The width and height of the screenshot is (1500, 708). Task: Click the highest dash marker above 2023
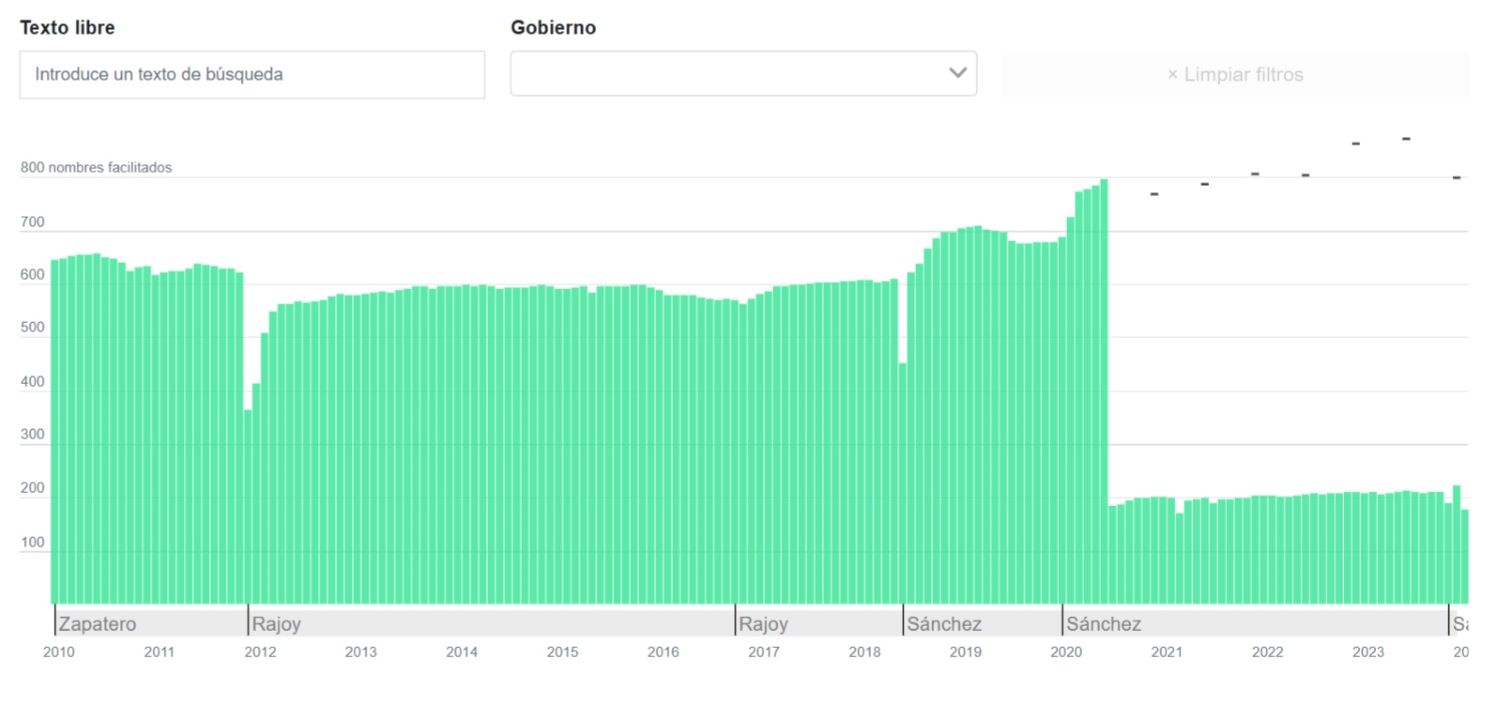[1406, 138]
